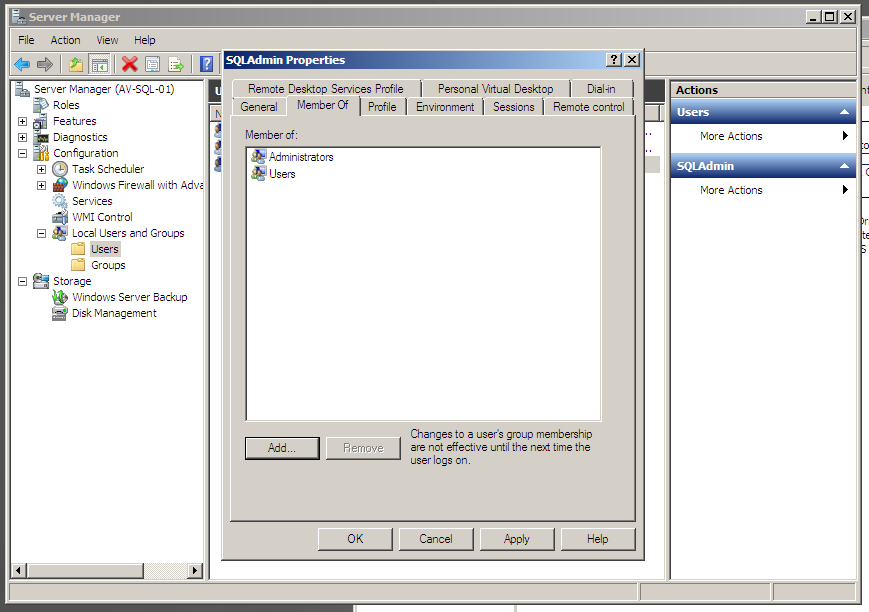The height and width of the screenshot is (612, 869).
Task: Click OK in SQLAdmin Properties
Action: click(x=355, y=539)
